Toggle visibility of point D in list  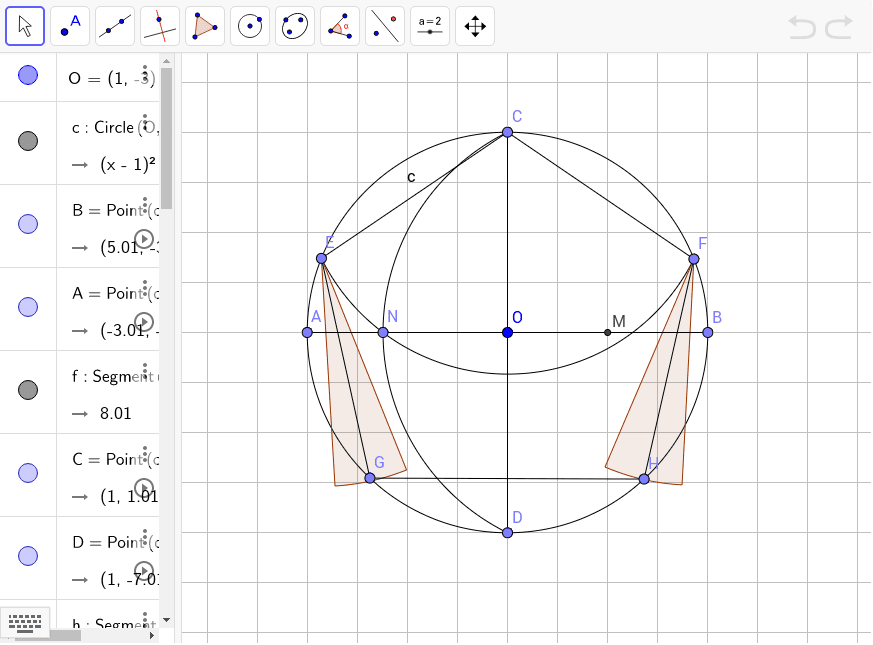[x=28, y=556]
